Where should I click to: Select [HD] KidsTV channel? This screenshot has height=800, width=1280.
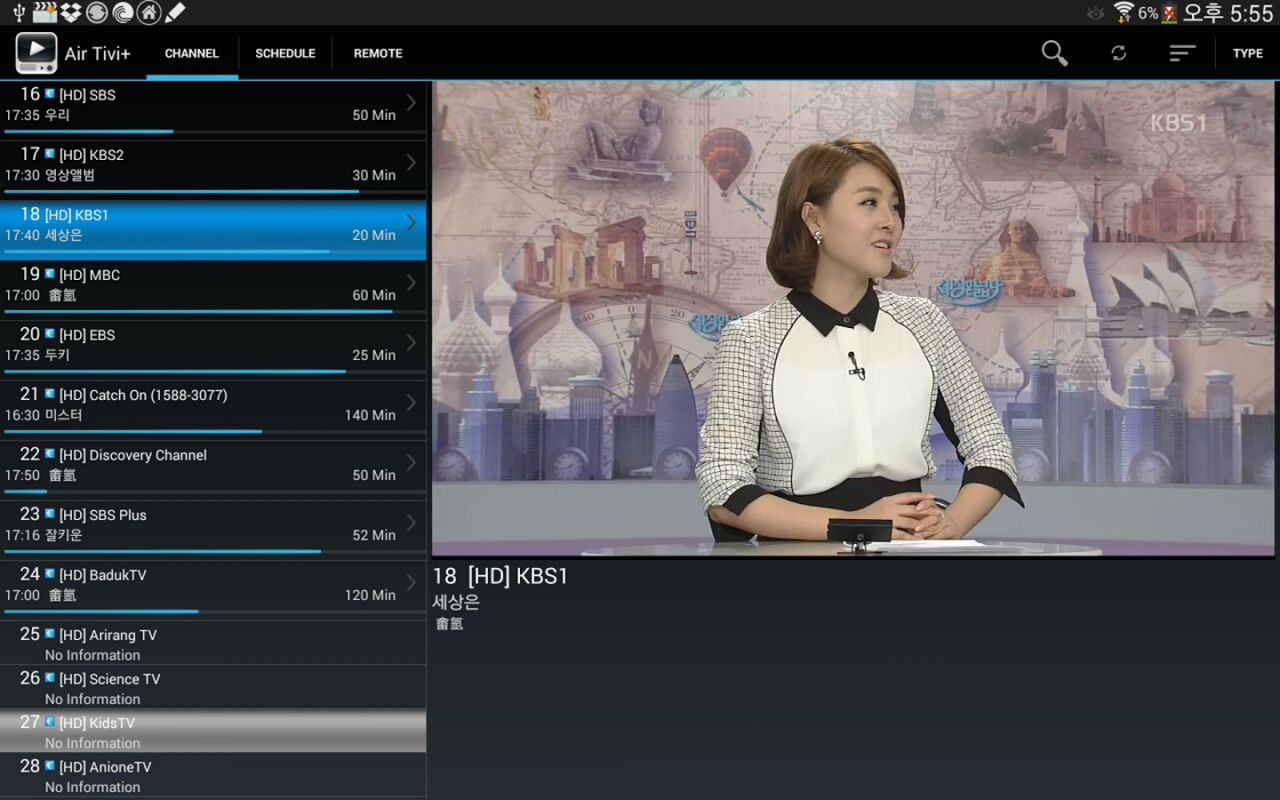(213, 731)
